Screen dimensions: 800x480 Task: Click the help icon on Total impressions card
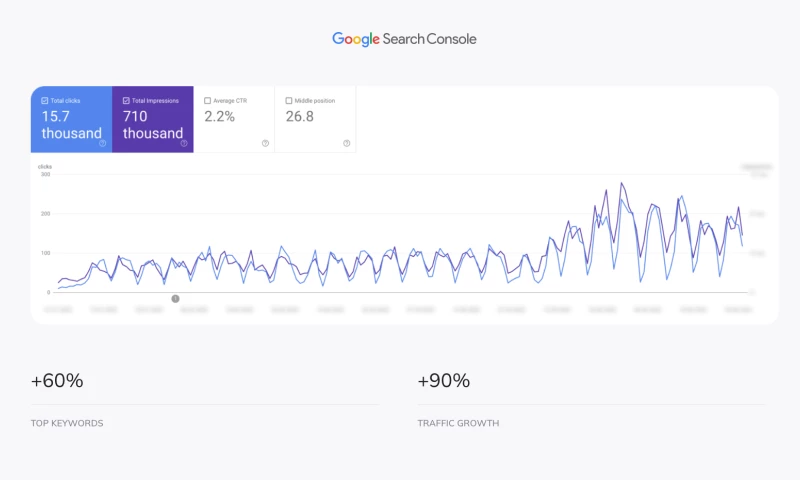[184, 143]
